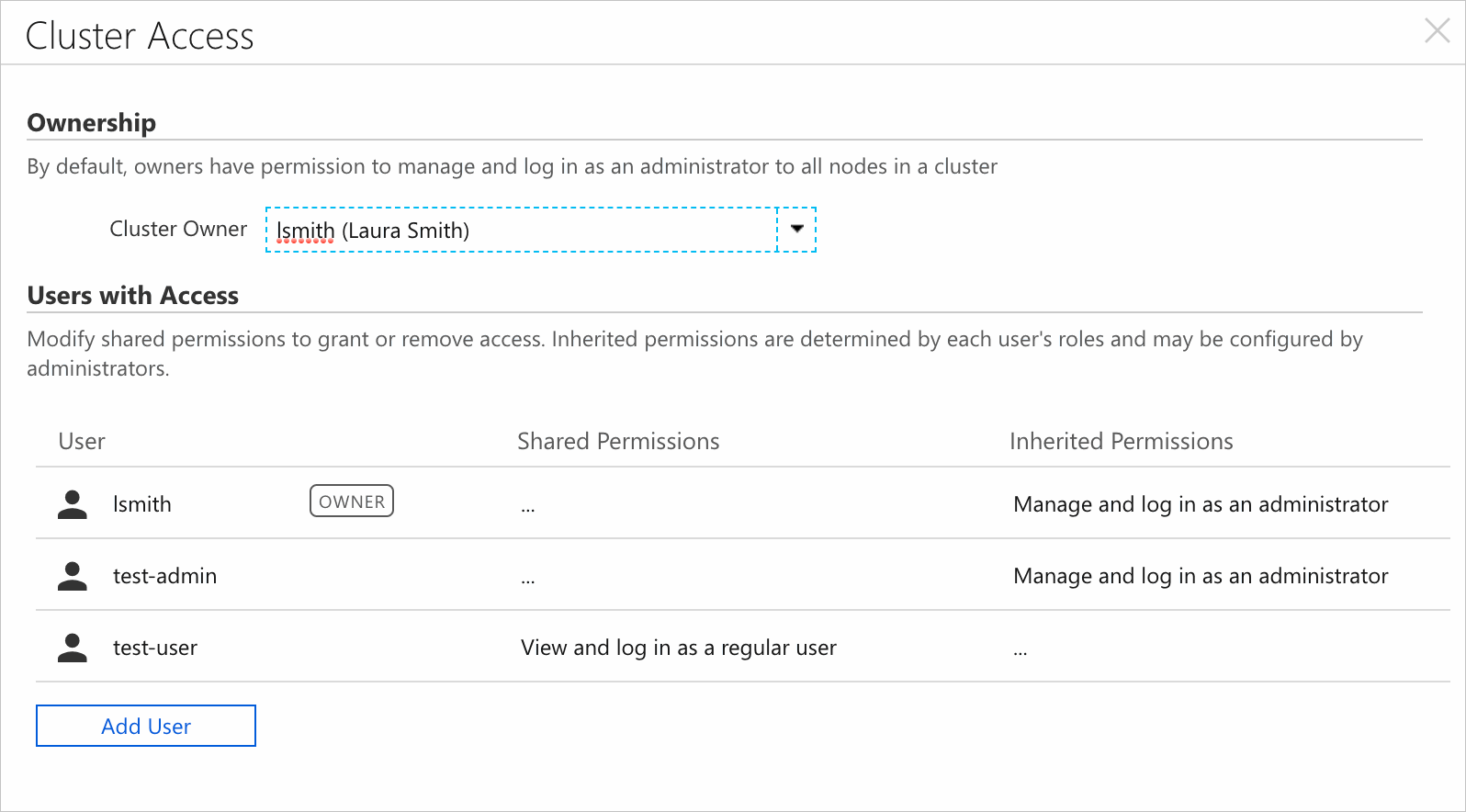Click the Users with Access heading
Screen dimensions: 1466x812
click(x=133, y=296)
